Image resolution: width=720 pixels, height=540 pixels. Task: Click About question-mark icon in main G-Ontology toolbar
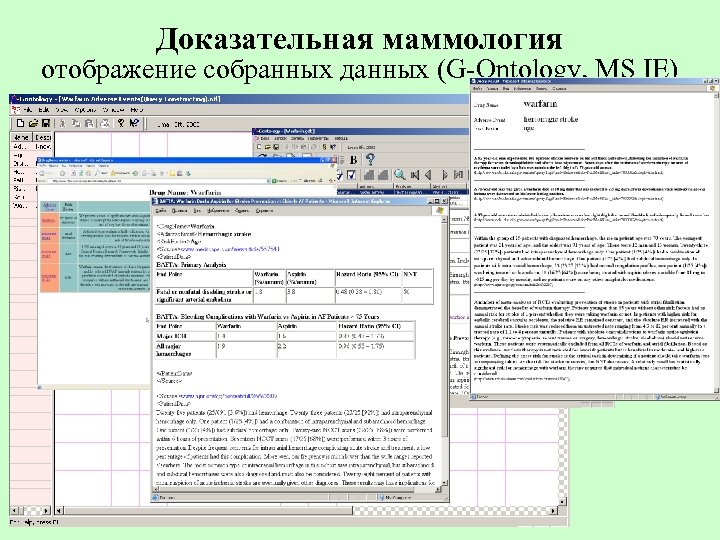coord(121,123)
